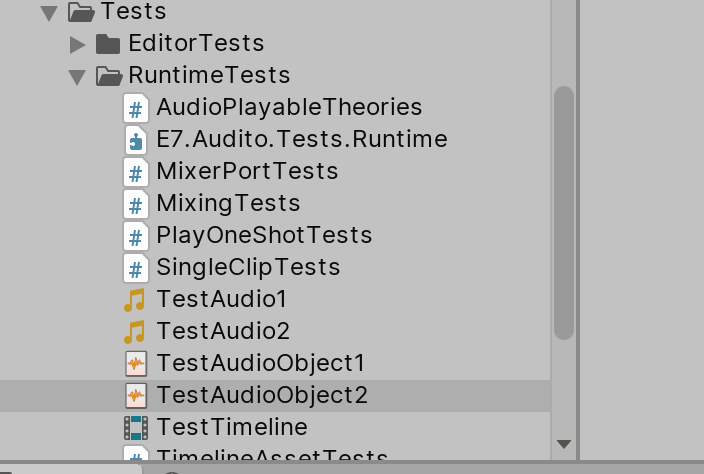This screenshot has width=704, height=474.
Task: Select the TestAudioObject2 asset
Action: pyautogui.click(x=262, y=396)
